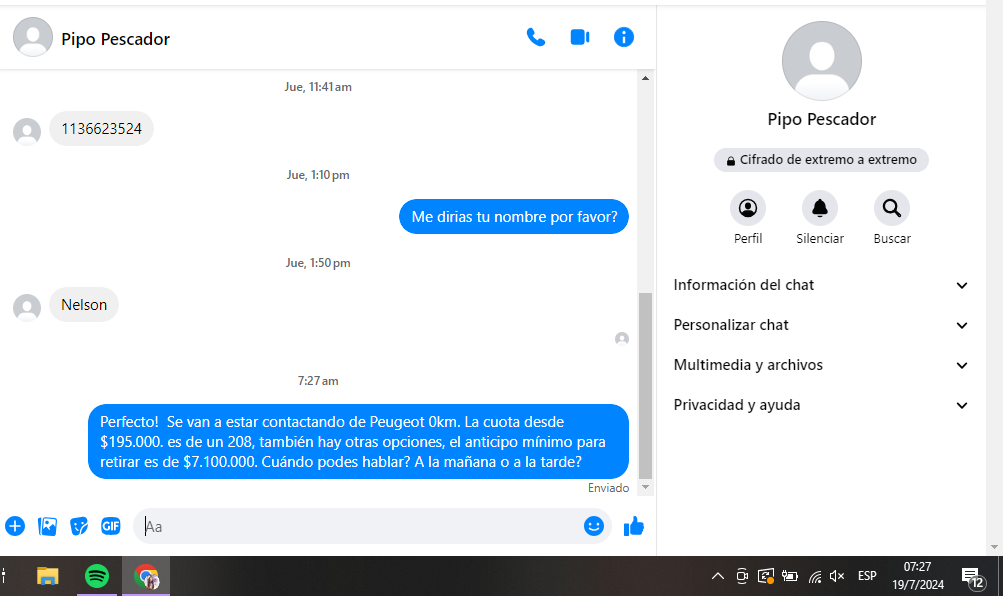Silence notifications with the Silenciar bell

click(x=820, y=208)
